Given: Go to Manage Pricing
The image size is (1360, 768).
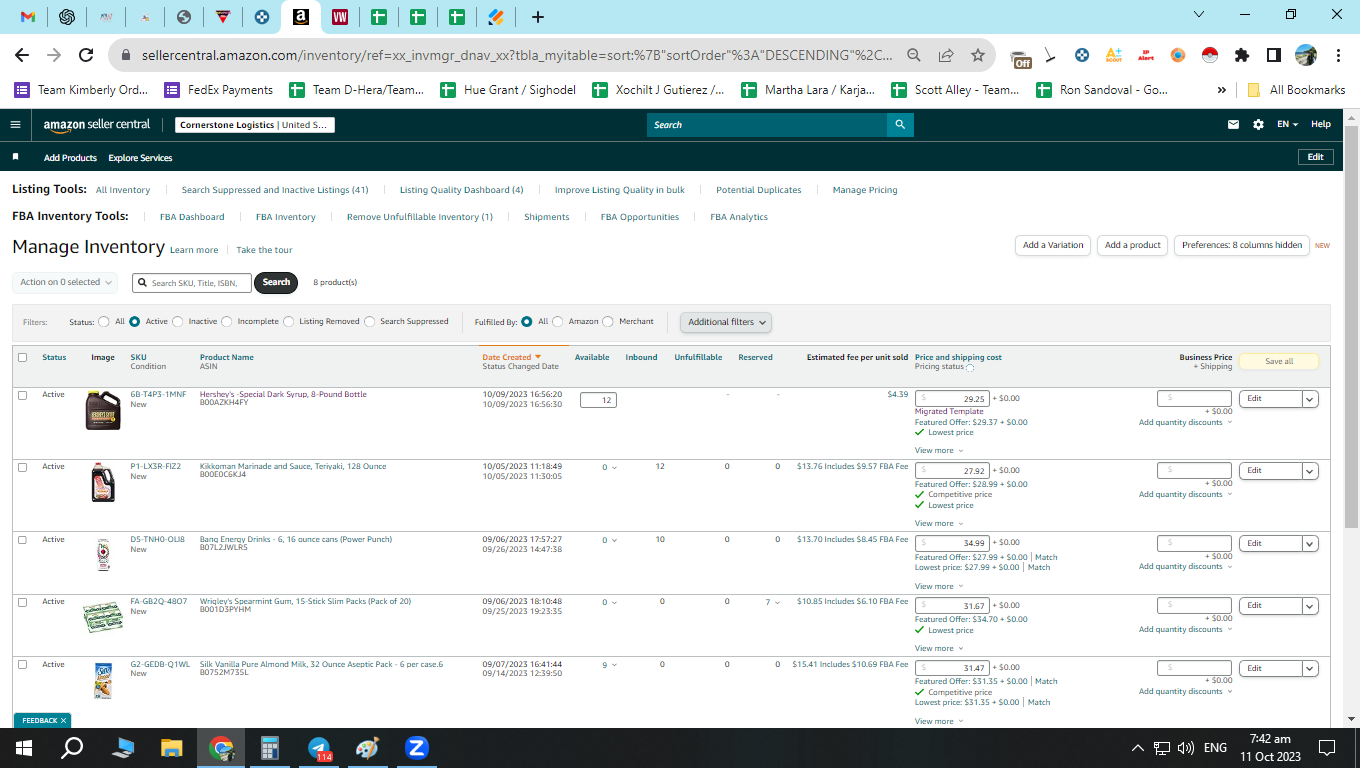Looking at the screenshot, I should (x=865, y=190).
